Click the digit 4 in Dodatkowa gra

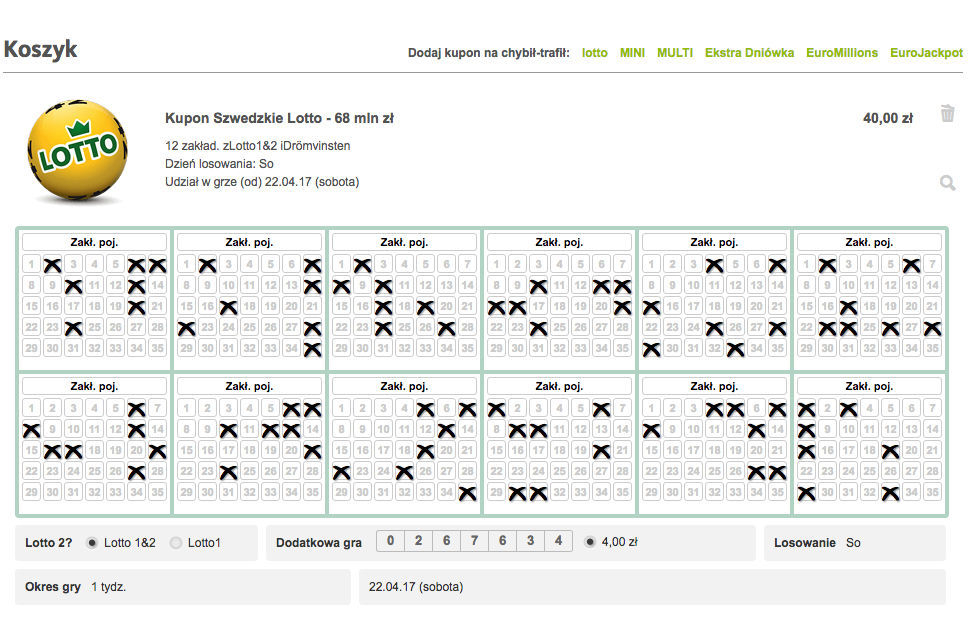558,541
